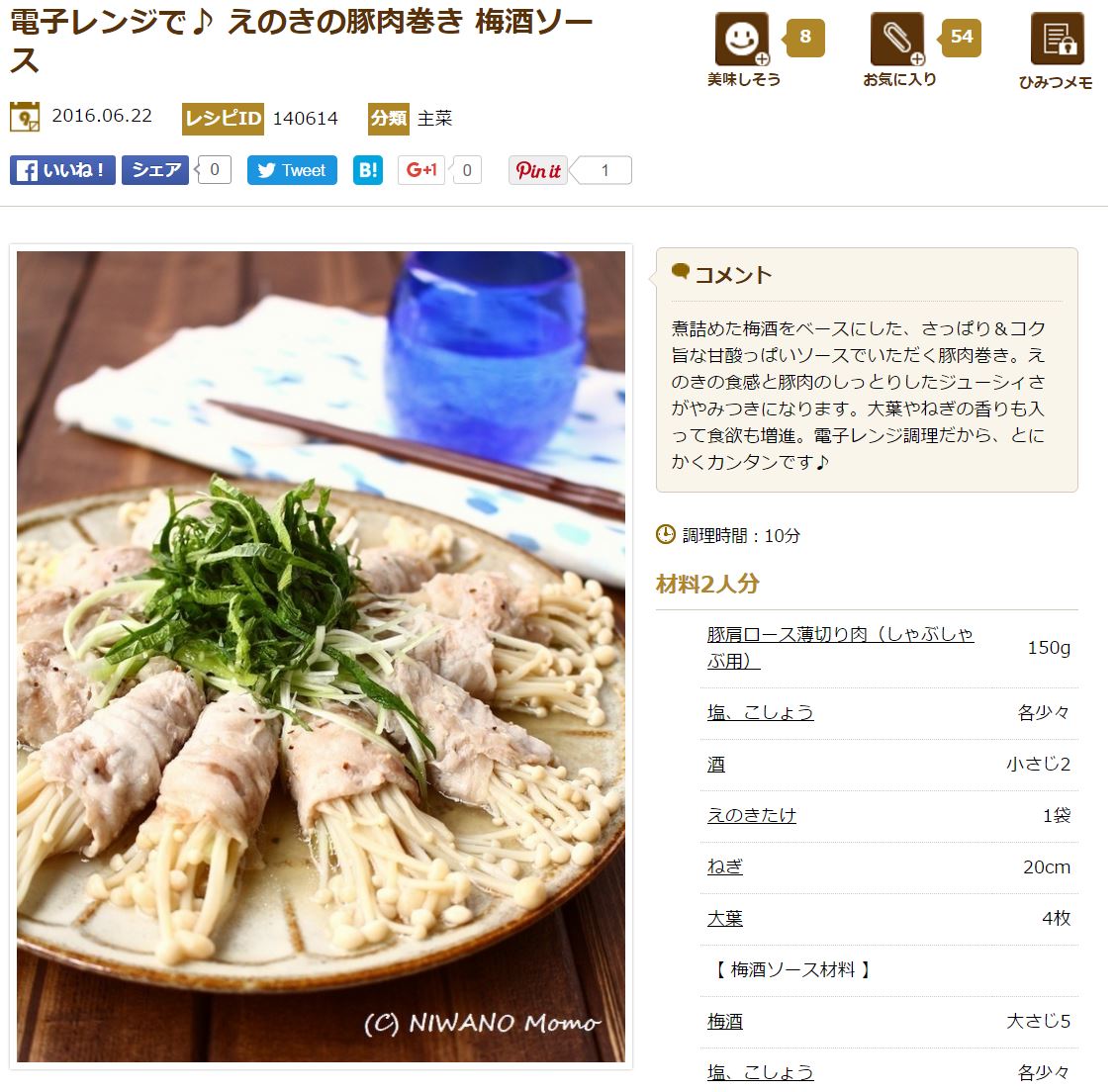This screenshot has width=1116, height=1092.
Task: Click the 美味しそう smiley face icon
Action: (742, 40)
